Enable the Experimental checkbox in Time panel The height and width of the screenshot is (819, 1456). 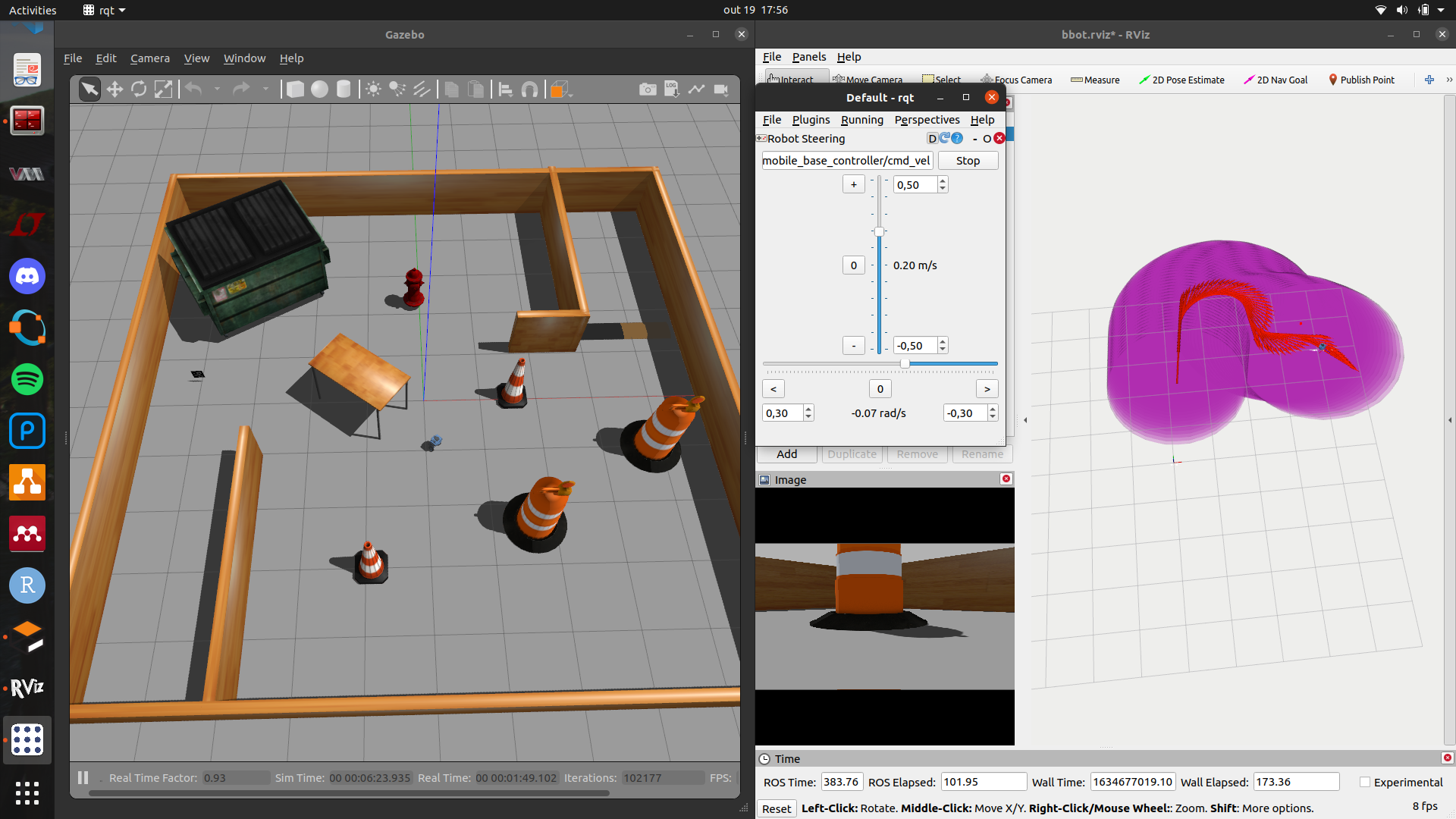1365,782
